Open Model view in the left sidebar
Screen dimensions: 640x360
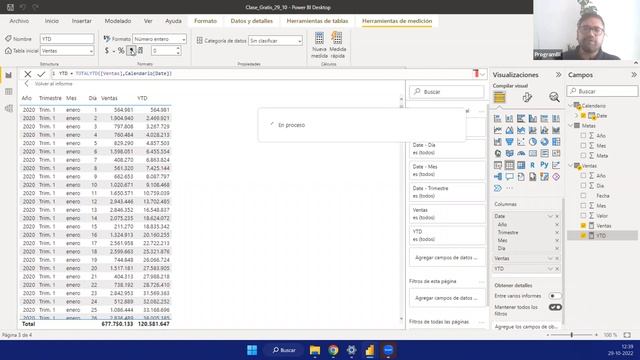[x=9, y=108]
